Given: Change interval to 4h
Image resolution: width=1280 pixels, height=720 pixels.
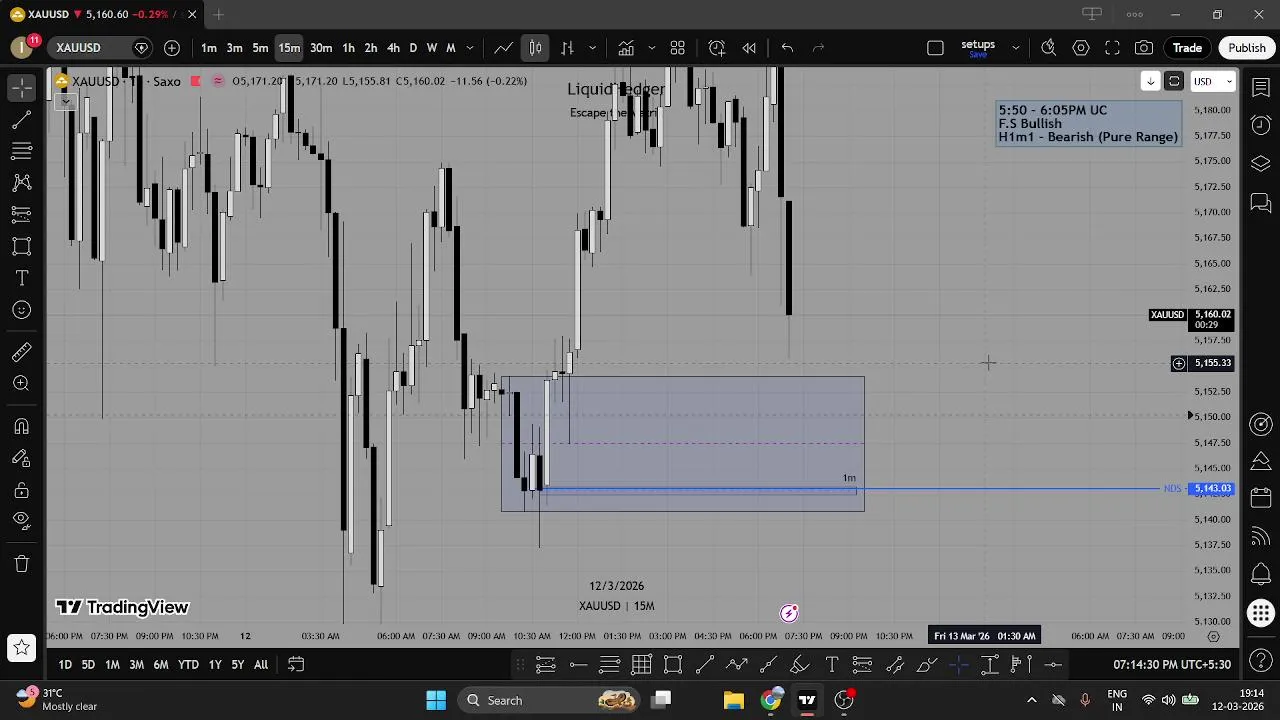Looking at the screenshot, I should pos(393,48).
